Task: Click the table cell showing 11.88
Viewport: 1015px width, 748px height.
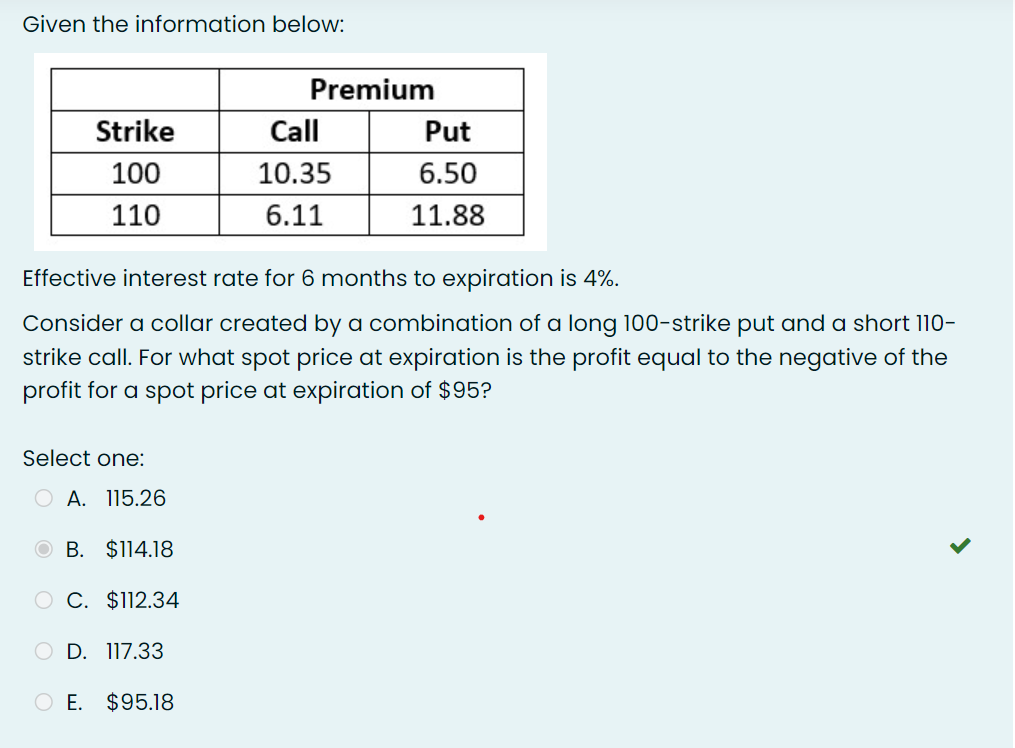Action: [x=447, y=214]
